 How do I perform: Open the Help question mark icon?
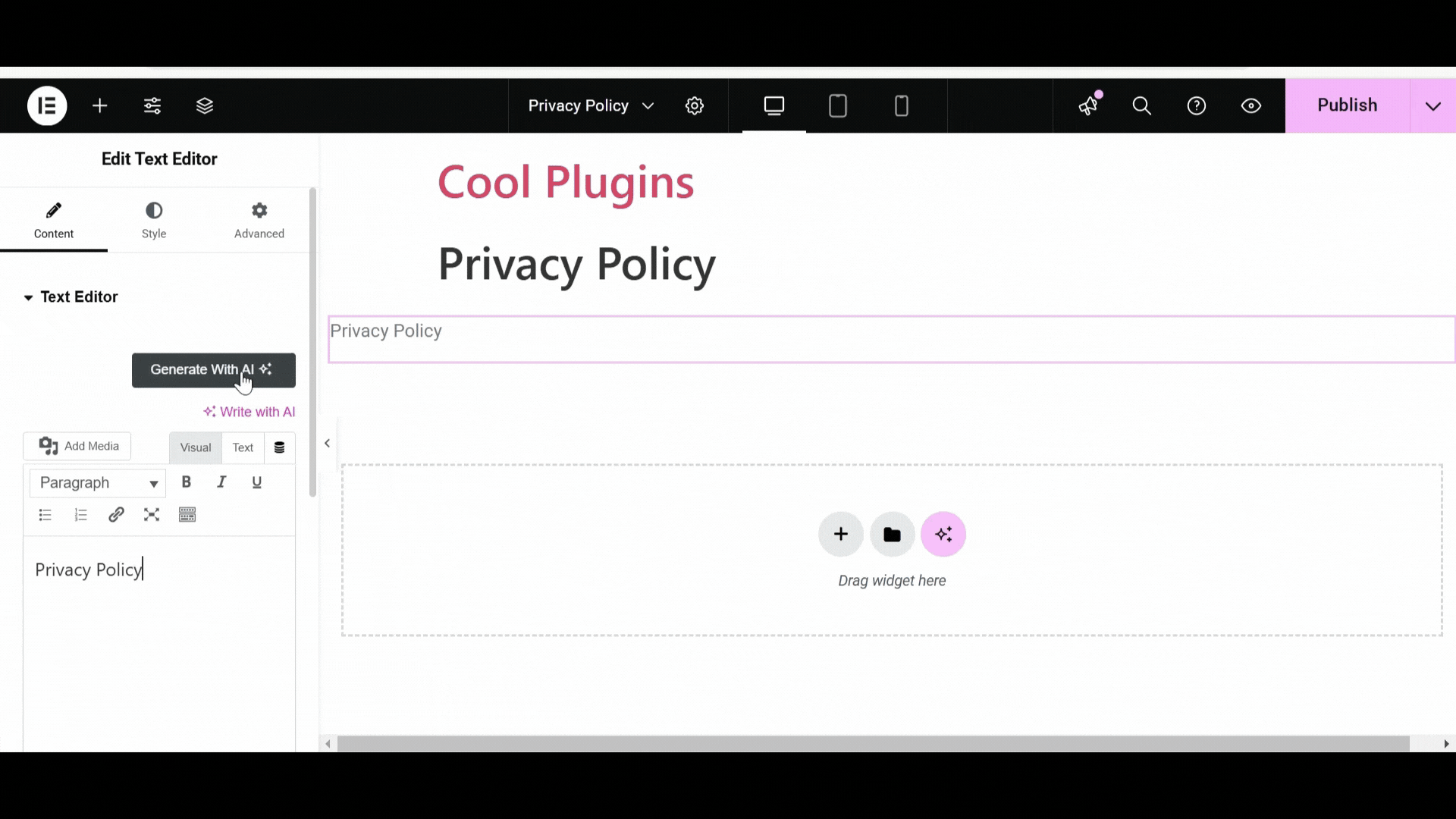point(1197,106)
